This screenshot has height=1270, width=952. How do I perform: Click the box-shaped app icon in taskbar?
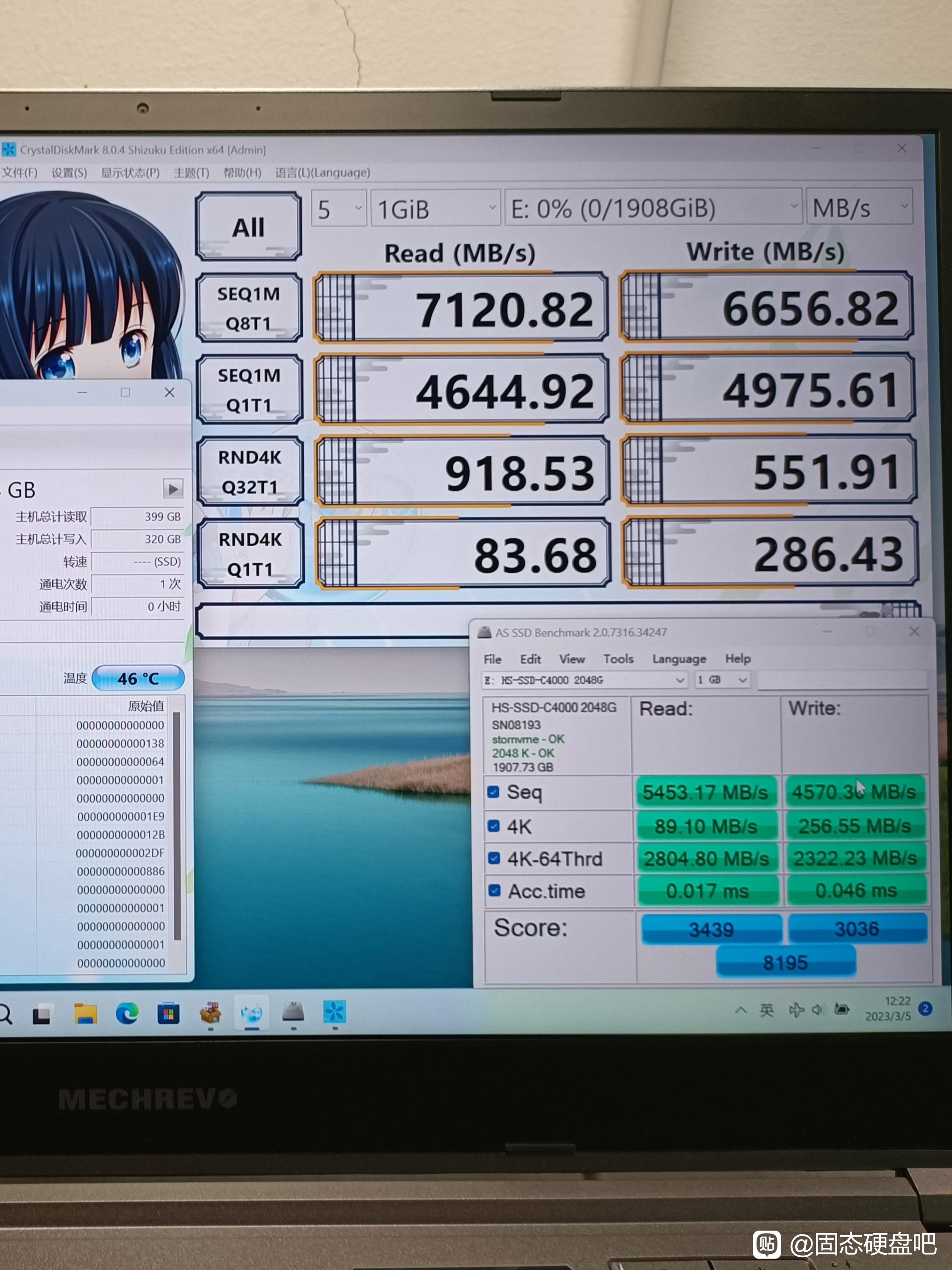click(210, 1013)
